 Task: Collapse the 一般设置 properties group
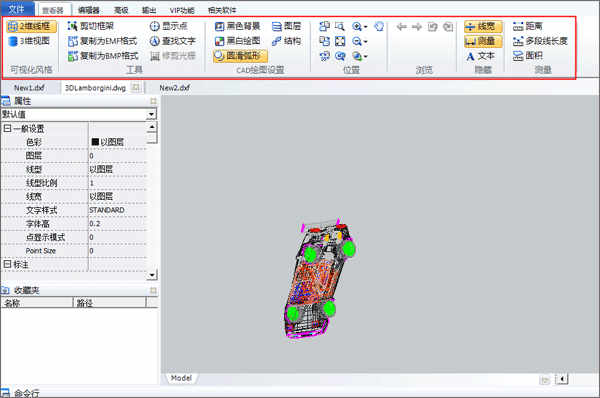point(7,128)
